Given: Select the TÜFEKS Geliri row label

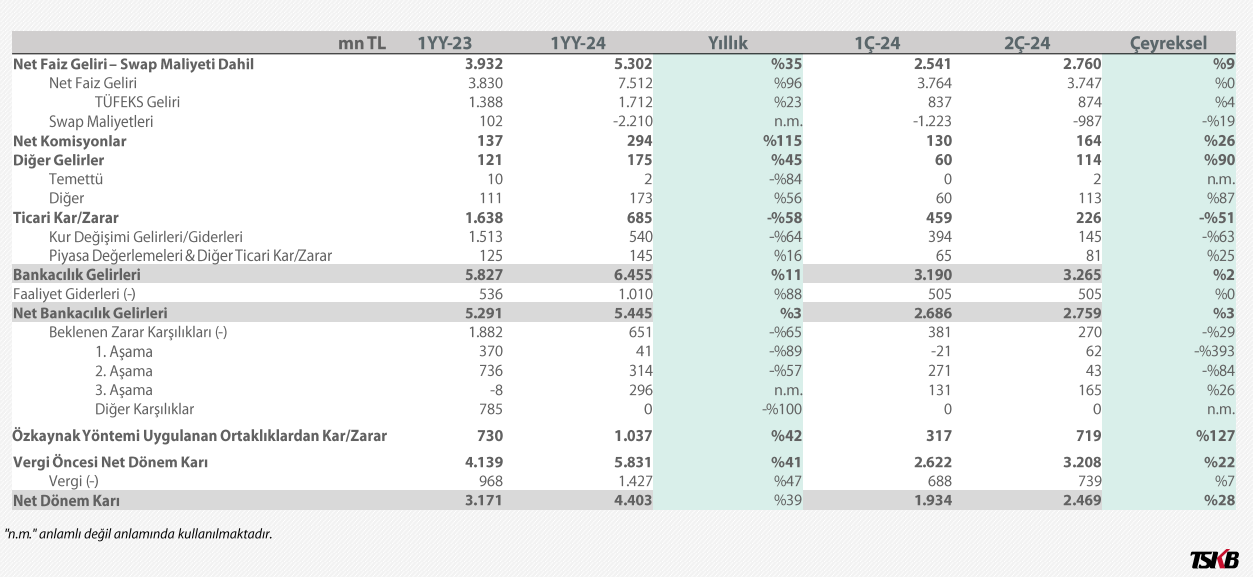Looking at the screenshot, I should [137, 102].
